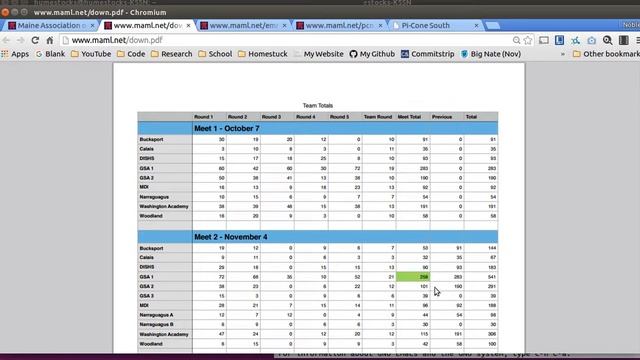Open the Blank bookmark

[x=51, y=54]
